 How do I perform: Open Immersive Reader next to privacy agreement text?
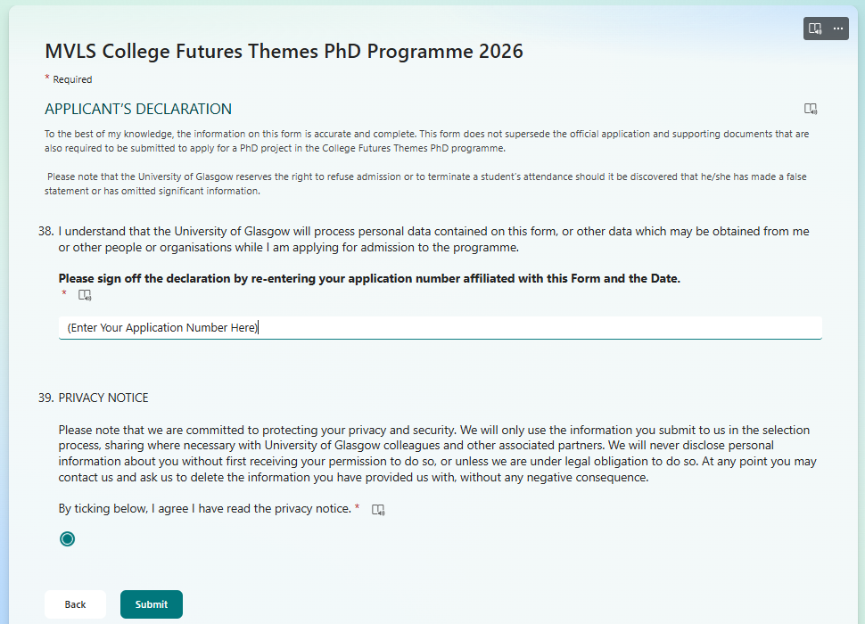coord(378,510)
